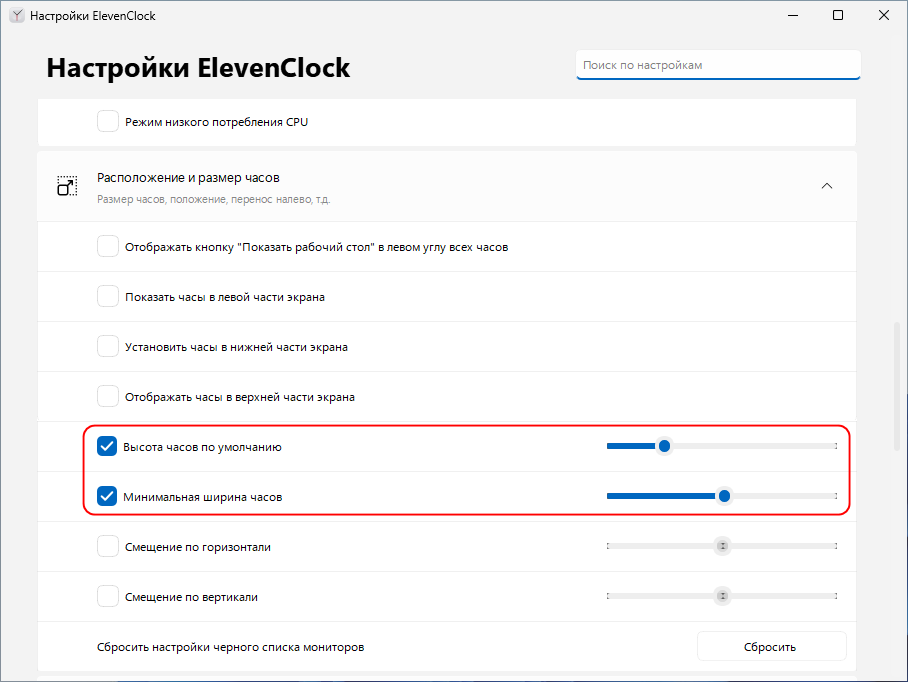Enable Режим низкого потребления CPU checkbox

point(108,122)
